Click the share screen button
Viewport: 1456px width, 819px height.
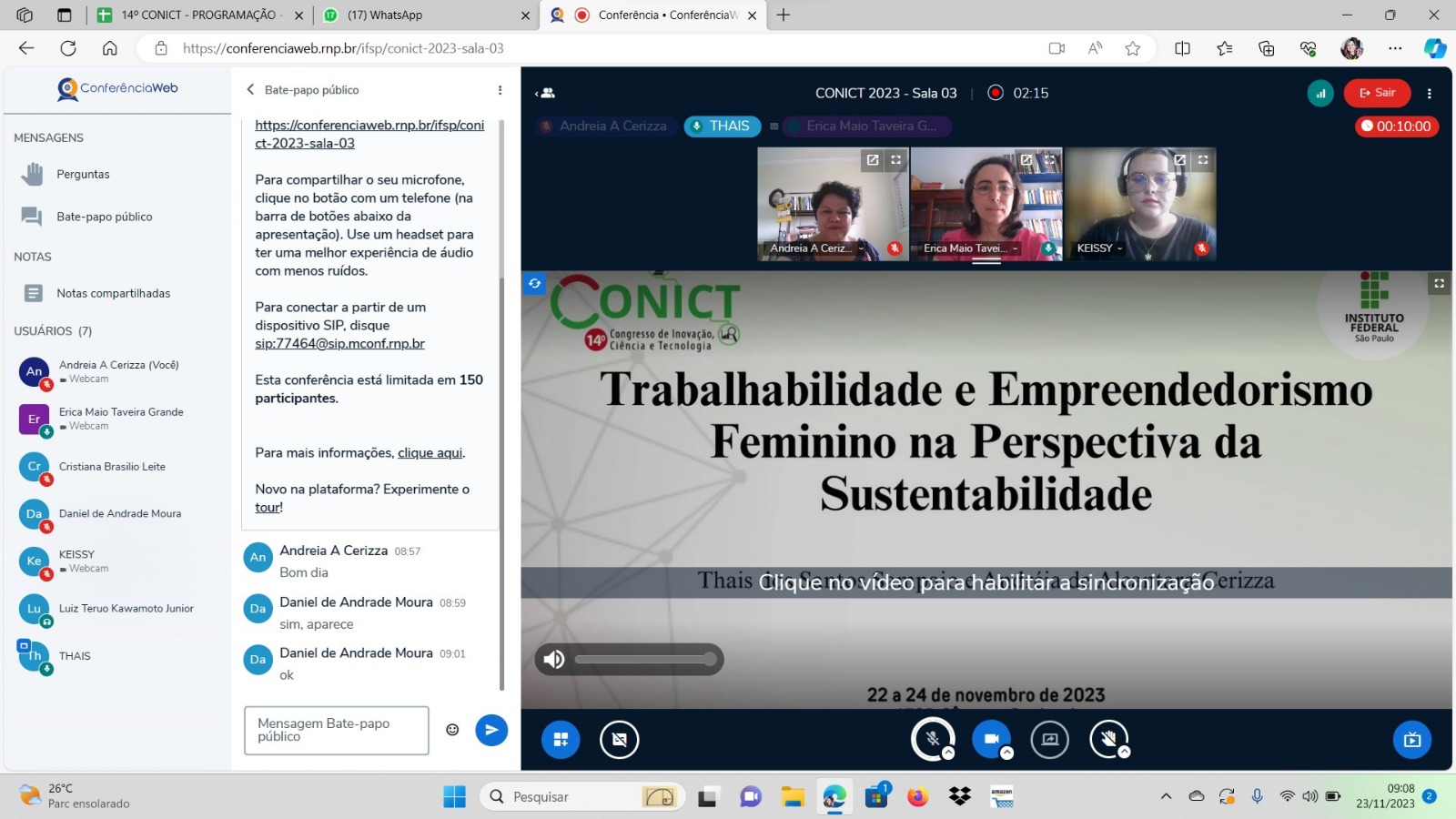coord(1049,739)
